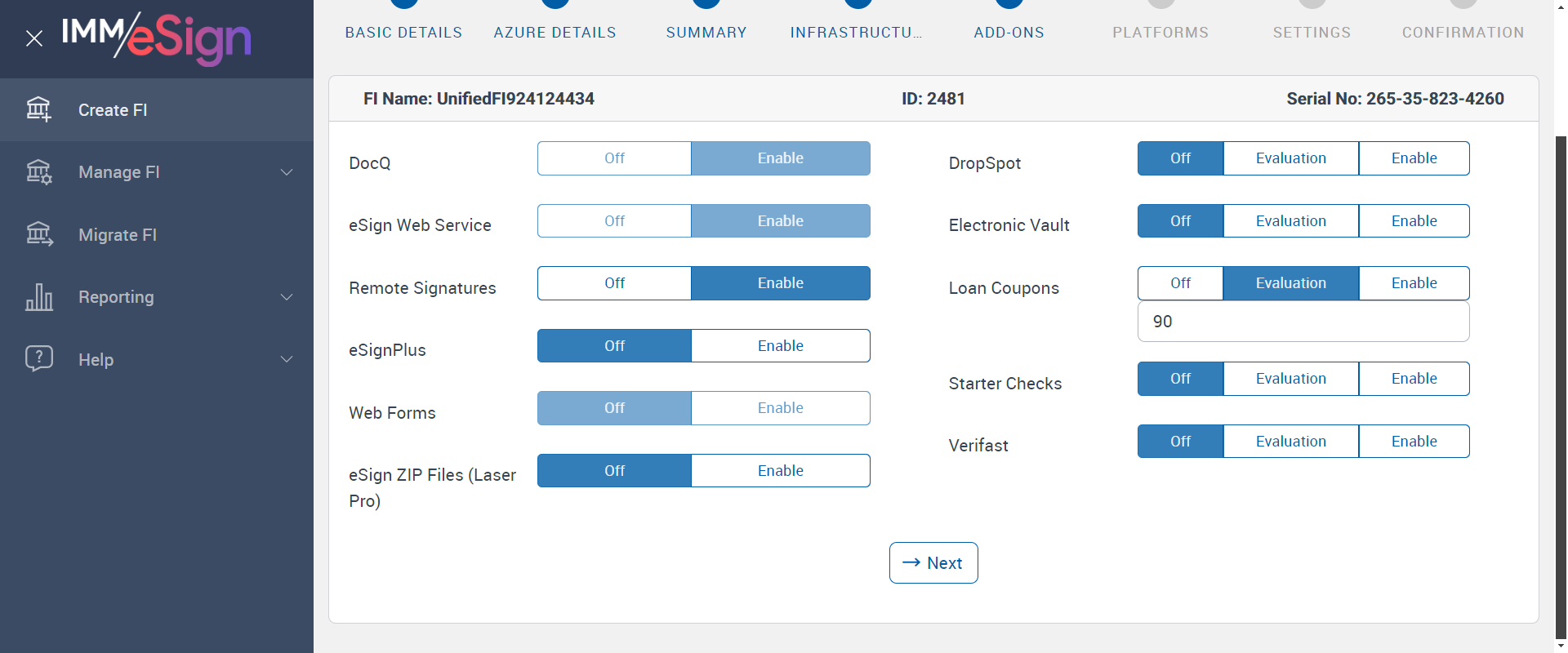The image size is (1568, 653).
Task: Set Verifast to Evaluation
Action: [1291, 442]
